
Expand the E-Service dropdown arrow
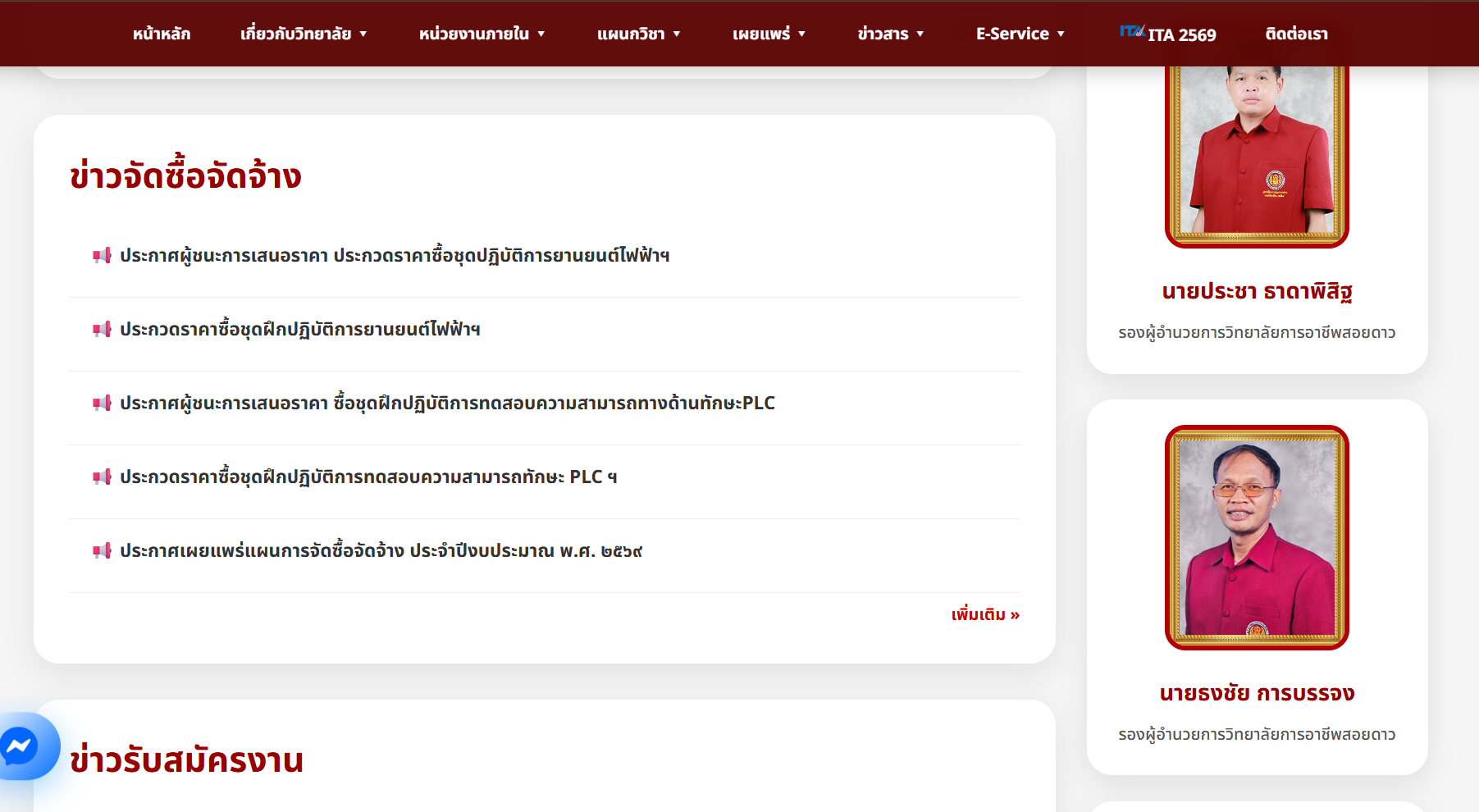pos(1061,34)
